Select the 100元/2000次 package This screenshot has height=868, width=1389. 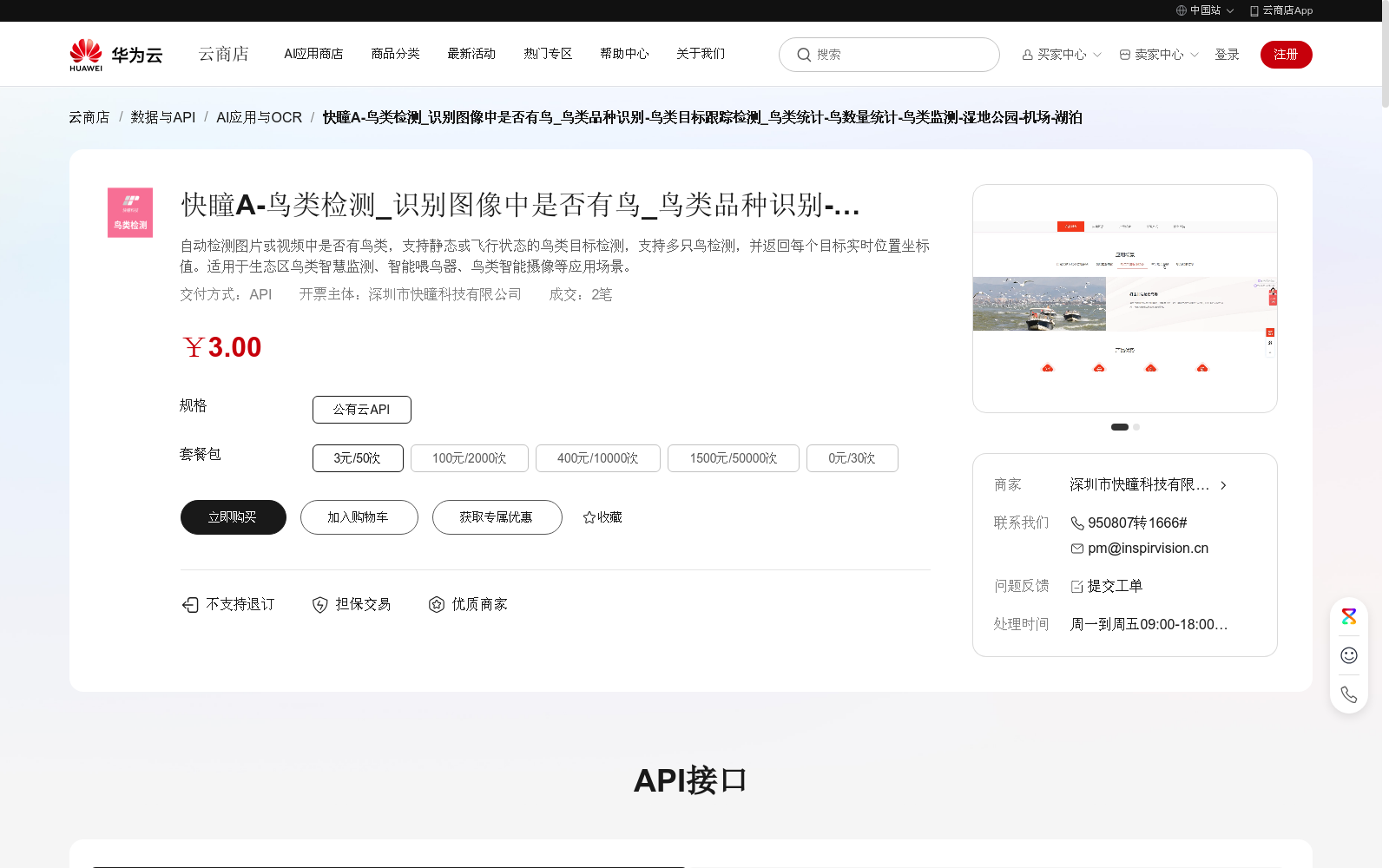(470, 458)
